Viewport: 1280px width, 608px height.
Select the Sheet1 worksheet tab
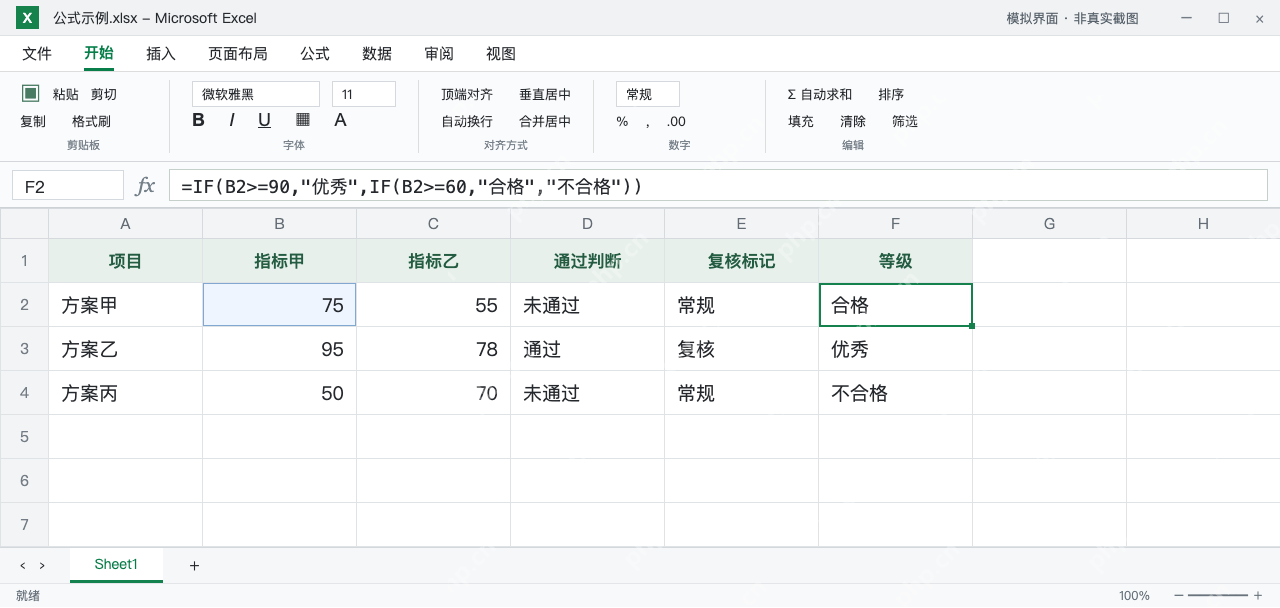(116, 565)
